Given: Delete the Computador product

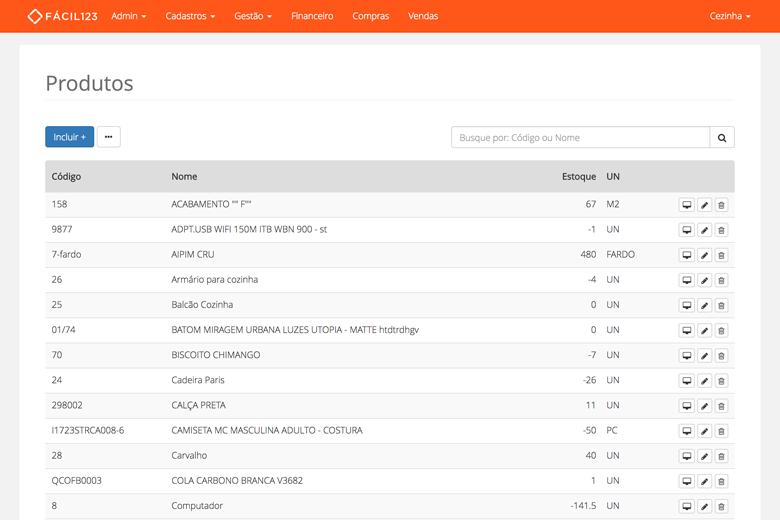Looking at the screenshot, I should coord(721,506).
